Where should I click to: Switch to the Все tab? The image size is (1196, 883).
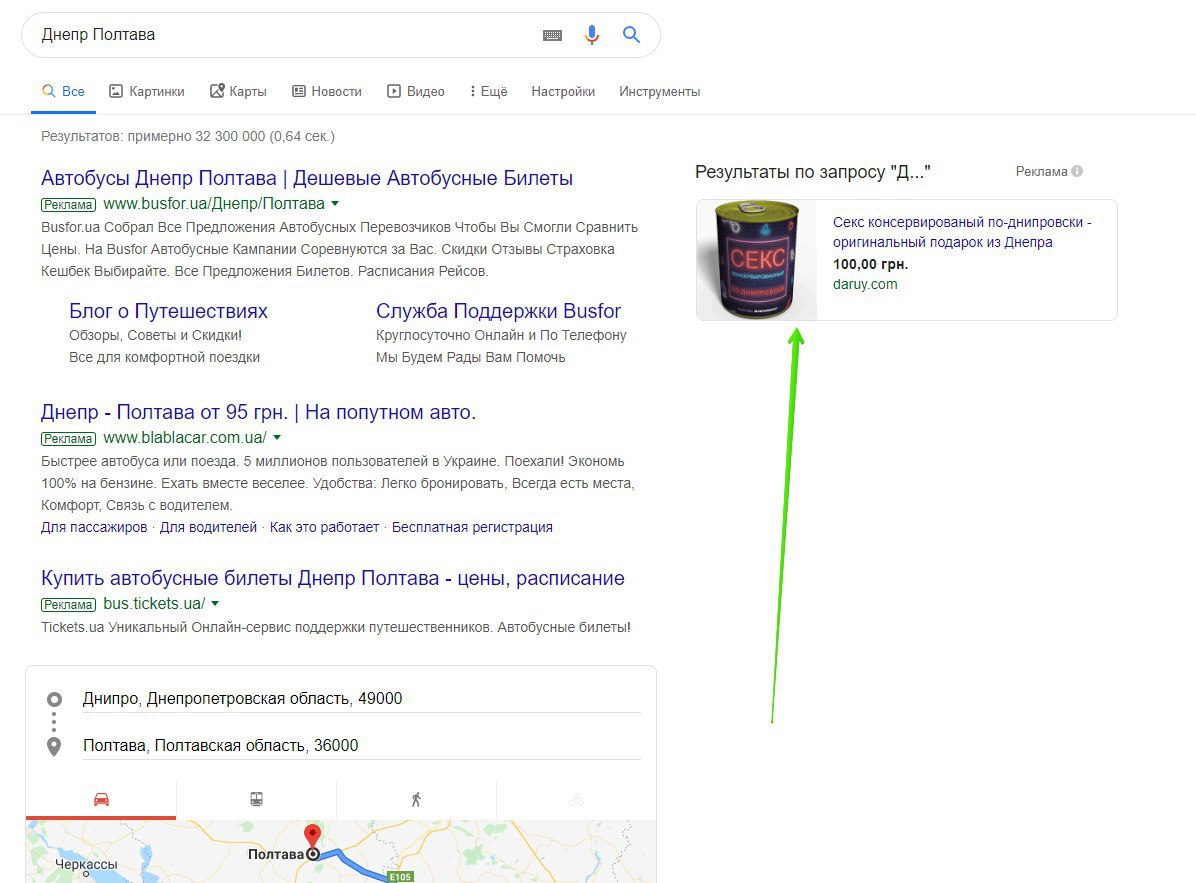click(63, 92)
